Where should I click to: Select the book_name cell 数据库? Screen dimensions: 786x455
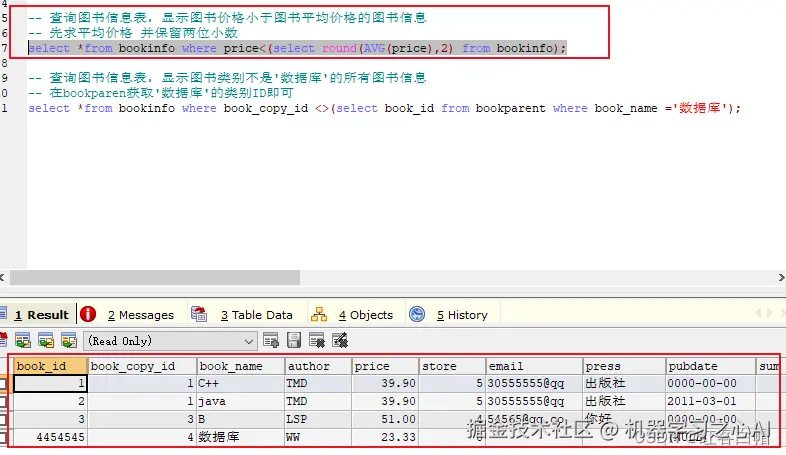click(x=240, y=437)
